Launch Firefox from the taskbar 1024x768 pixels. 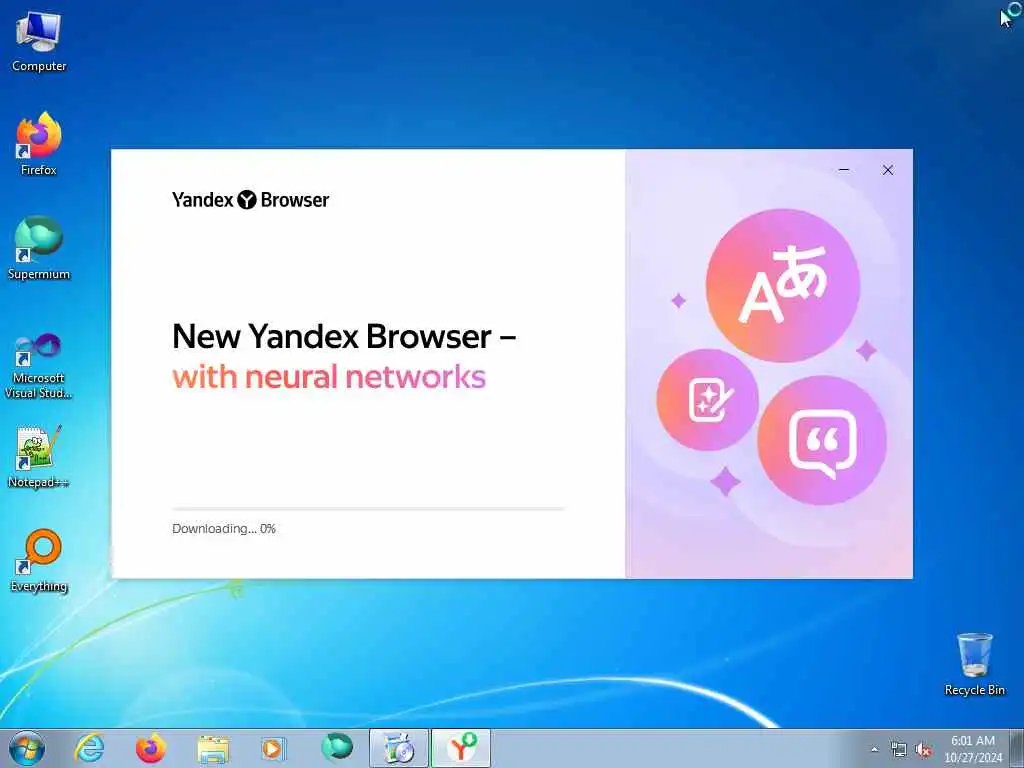click(151, 748)
